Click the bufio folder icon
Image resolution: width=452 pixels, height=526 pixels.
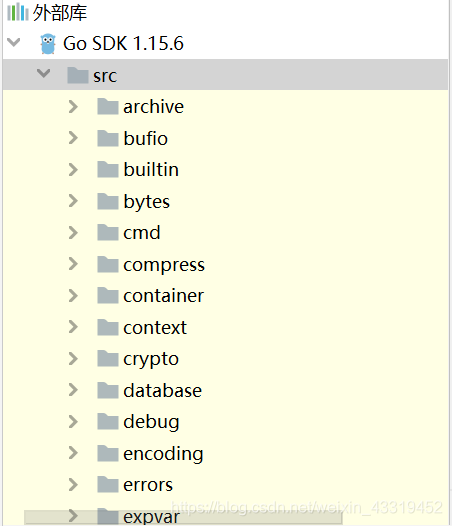[108, 138]
